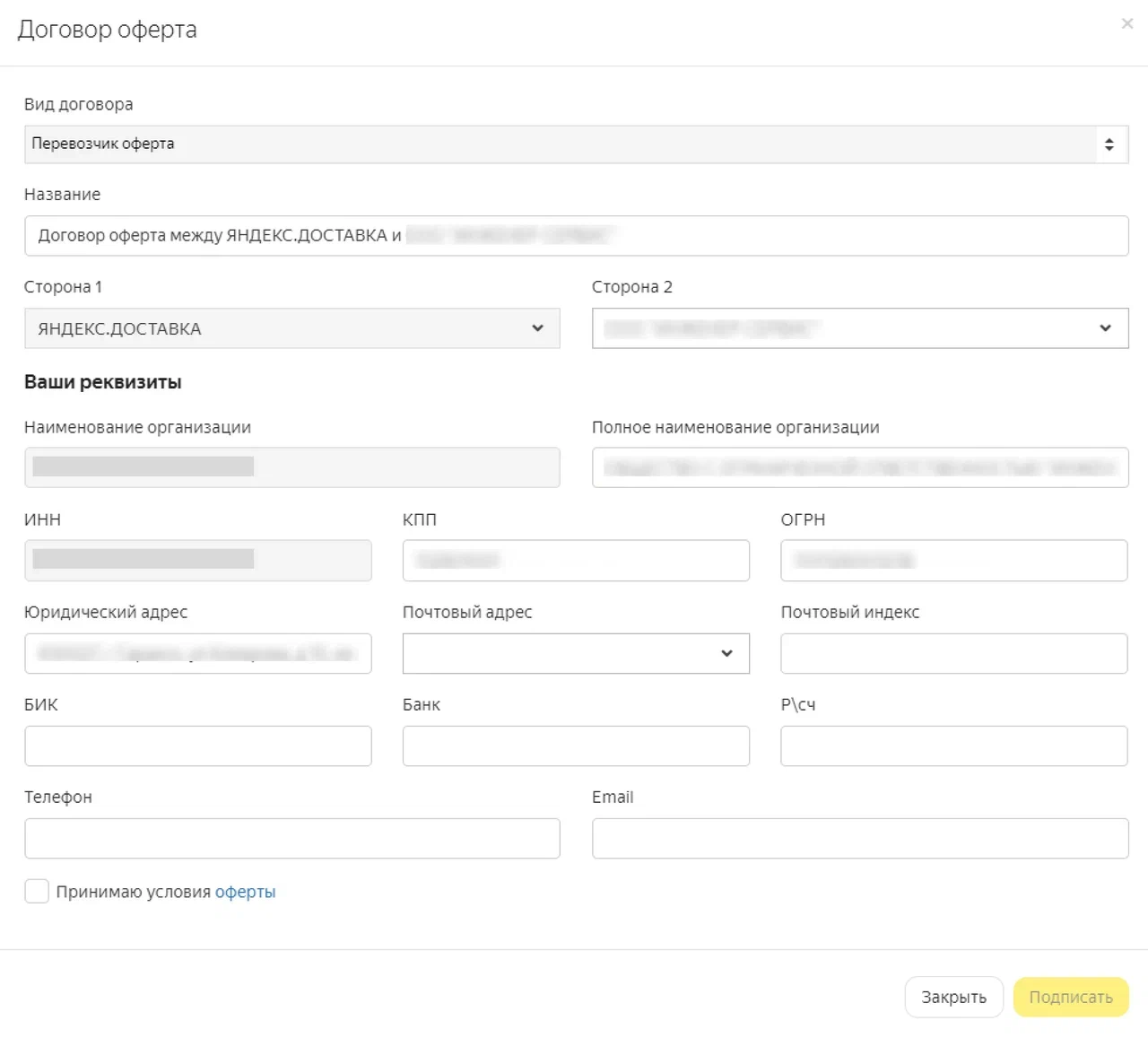
Task: Click the Почтовый индекс field
Action: pos(953,653)
